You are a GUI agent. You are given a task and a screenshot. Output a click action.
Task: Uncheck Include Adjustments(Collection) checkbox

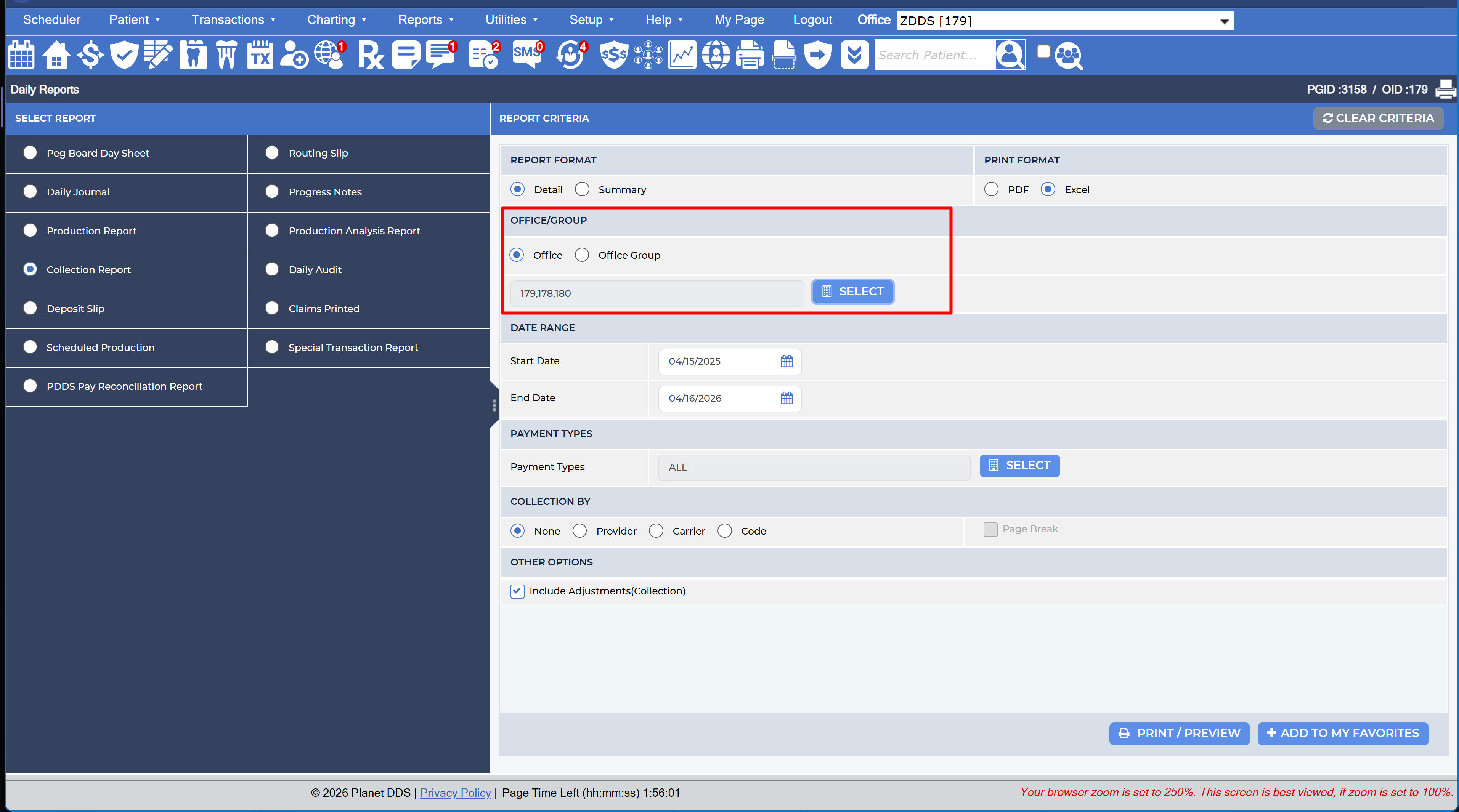(517, 591)
